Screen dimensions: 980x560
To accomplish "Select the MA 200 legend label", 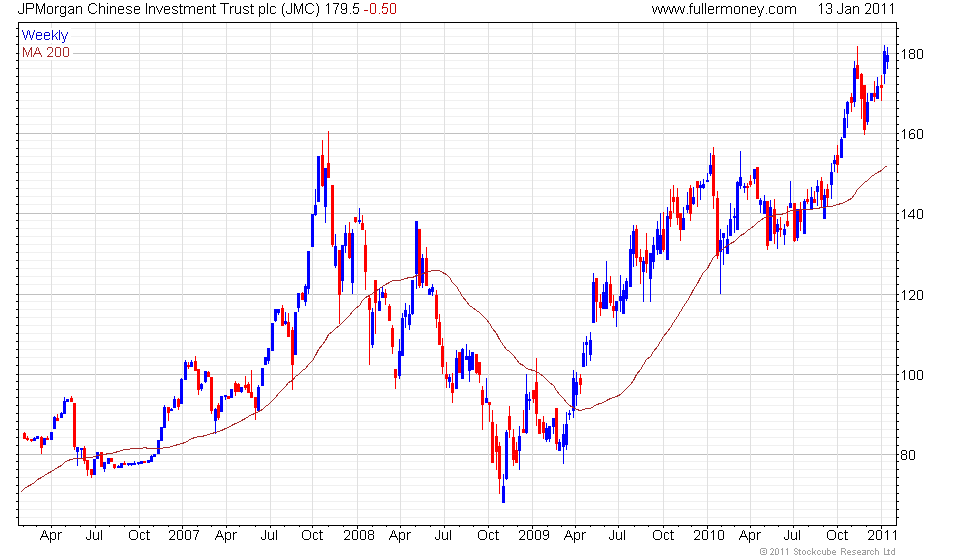I will point(46,52).
